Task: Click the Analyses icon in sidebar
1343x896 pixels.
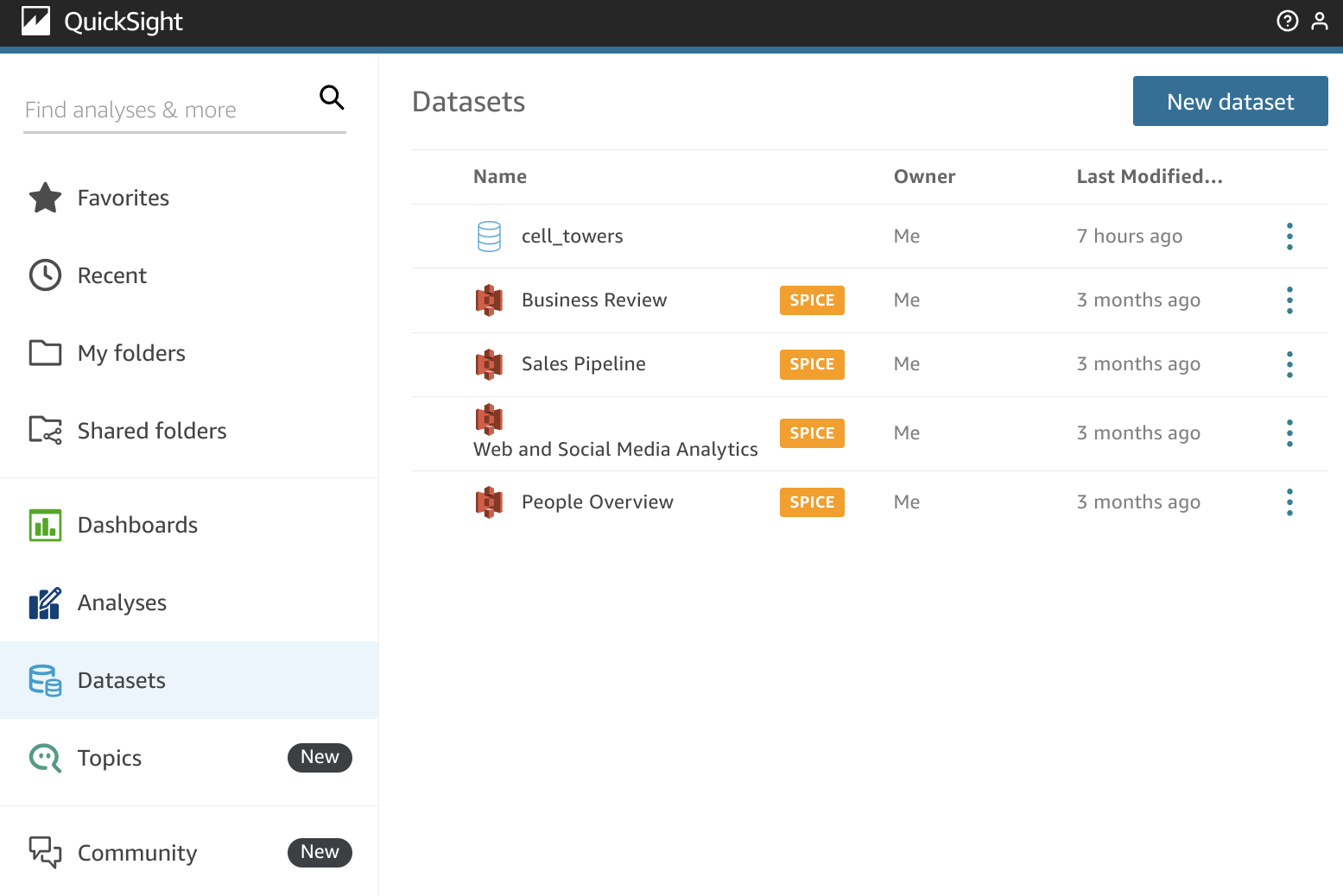Action: pyautogui.click(x=45, y=603)
